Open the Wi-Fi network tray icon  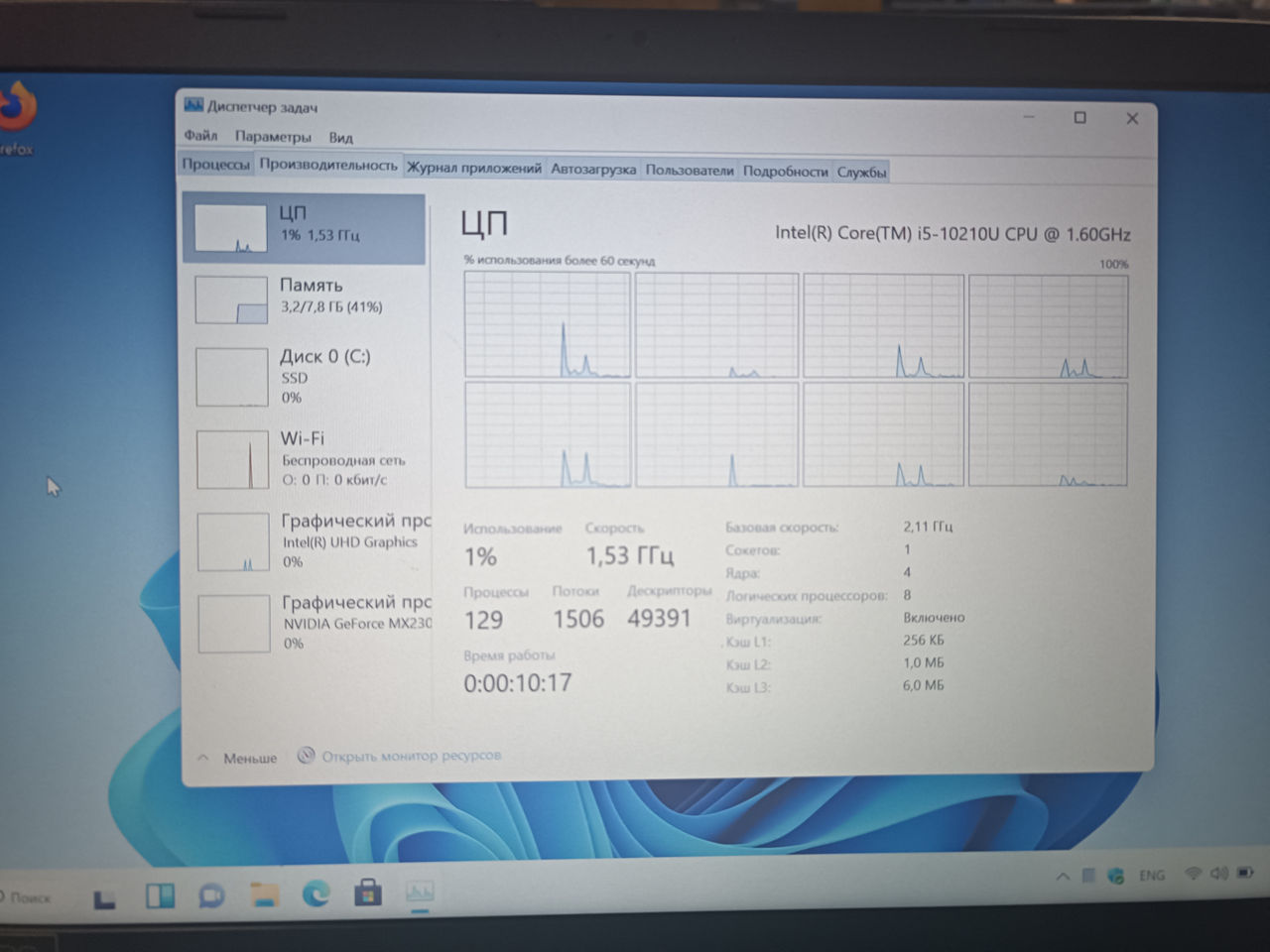(x=1193, y=874)
